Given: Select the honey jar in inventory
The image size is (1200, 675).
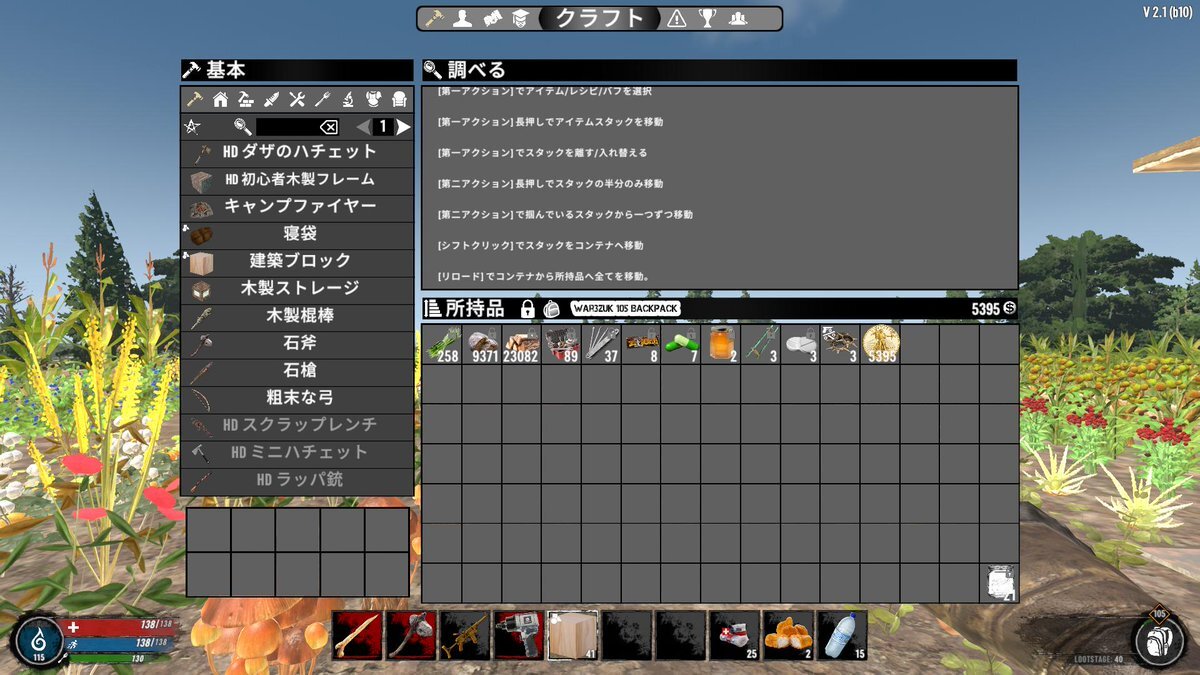Looking at the screenshot, I should 720,344.
